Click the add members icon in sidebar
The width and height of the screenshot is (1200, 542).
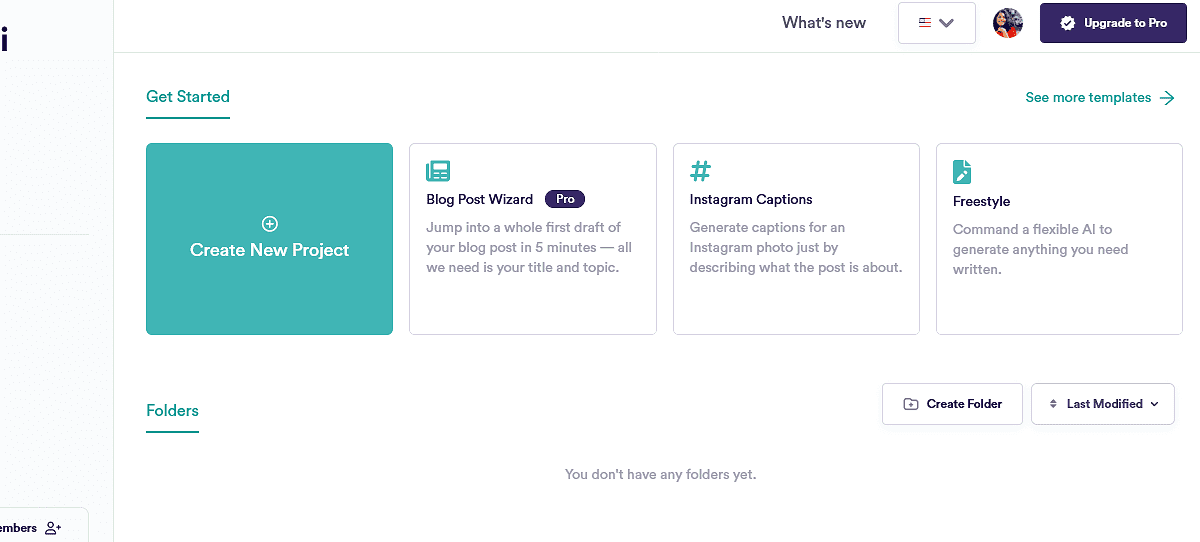coord(53,528)
